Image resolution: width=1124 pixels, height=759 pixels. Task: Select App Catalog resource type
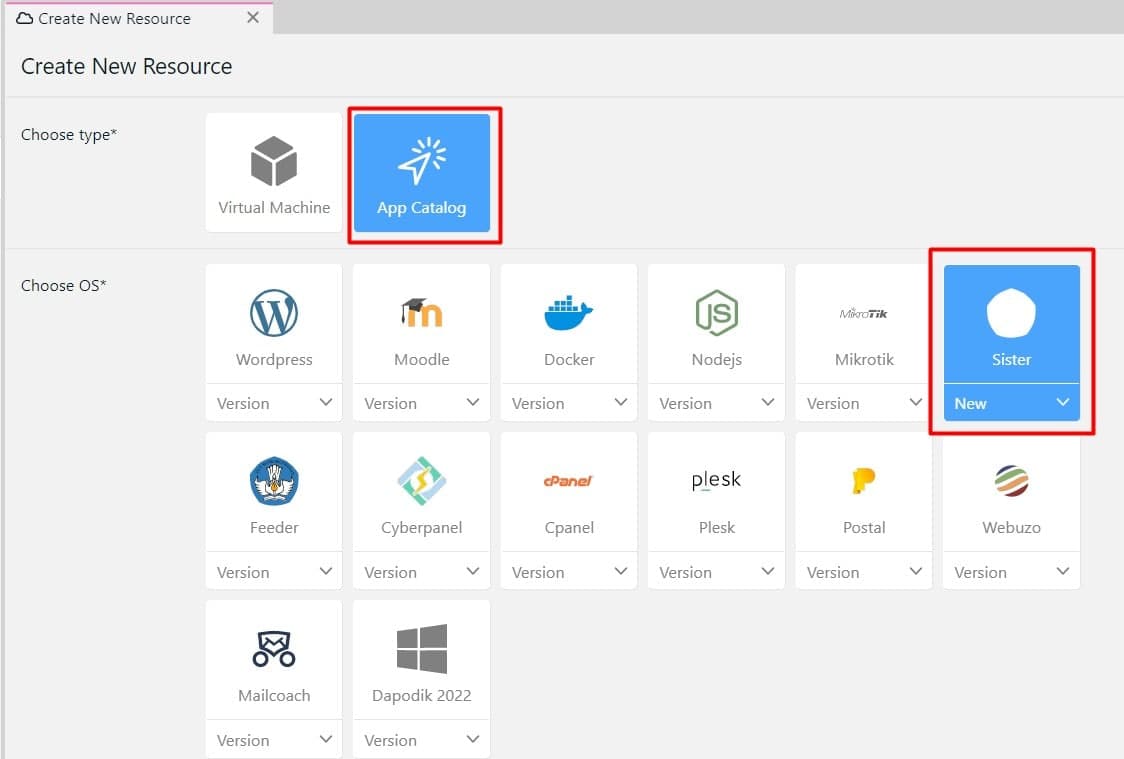[421, 173]
